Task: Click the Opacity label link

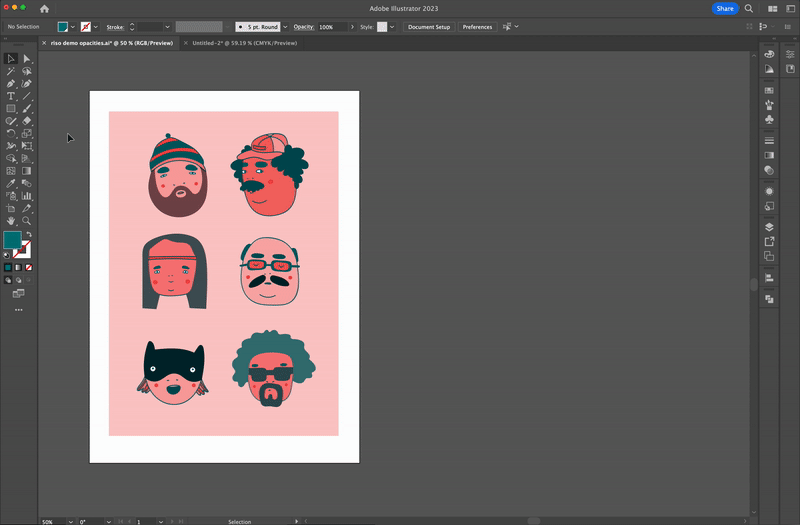Action: point(304,27)
